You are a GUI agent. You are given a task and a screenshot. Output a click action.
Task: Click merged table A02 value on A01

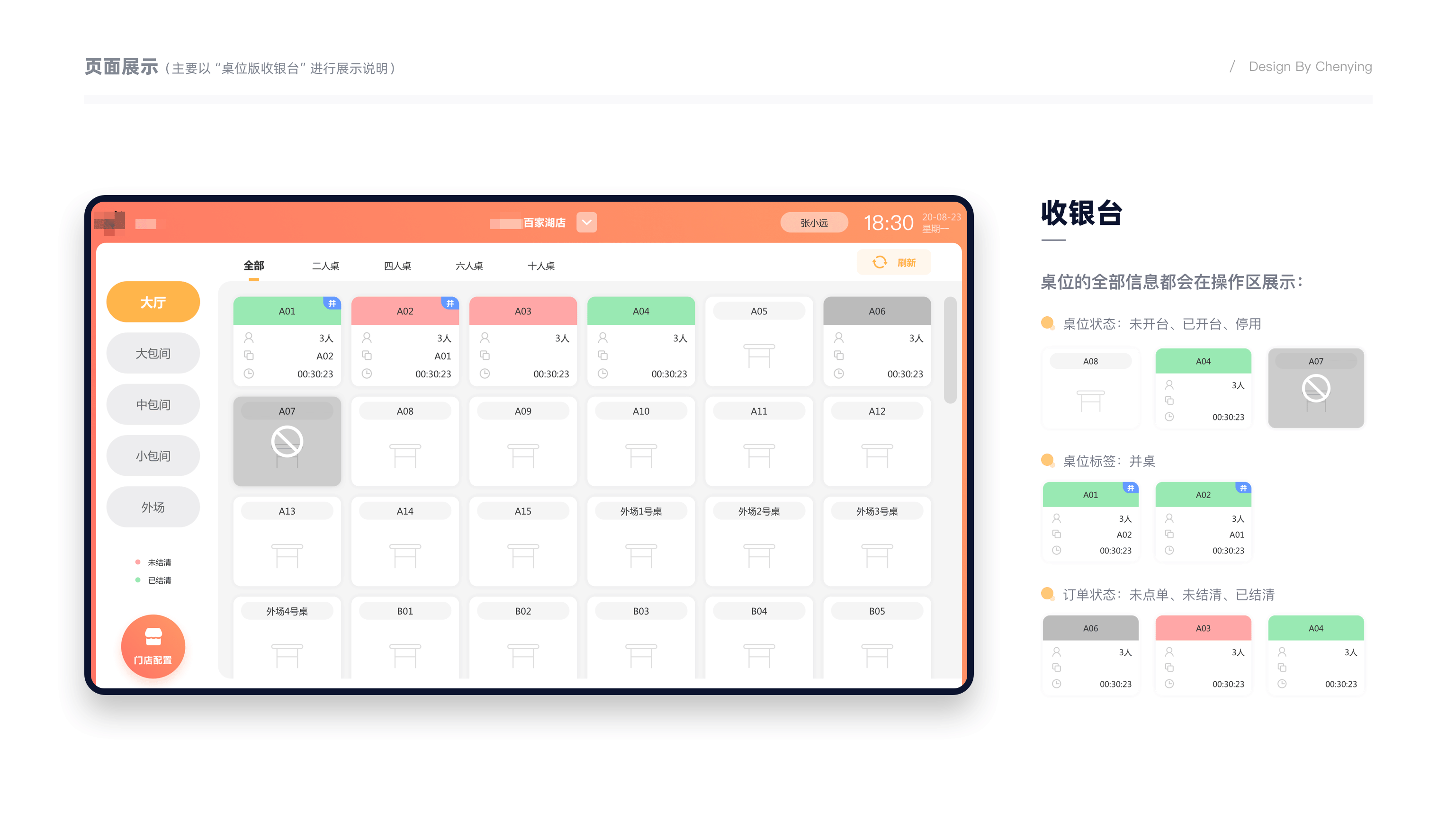[x=324, y=356]
